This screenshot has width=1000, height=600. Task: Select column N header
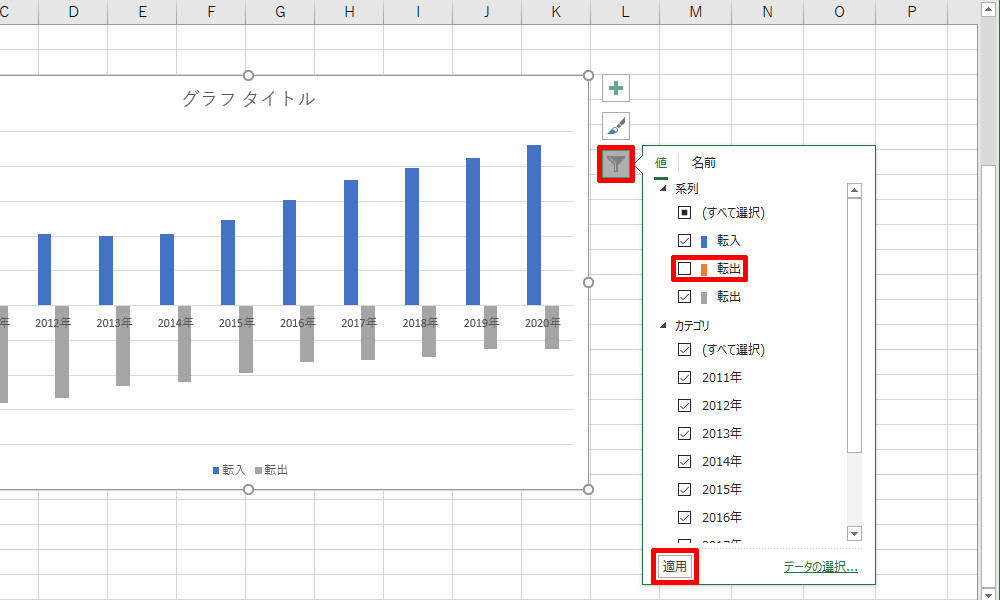[x=767, y=11]
